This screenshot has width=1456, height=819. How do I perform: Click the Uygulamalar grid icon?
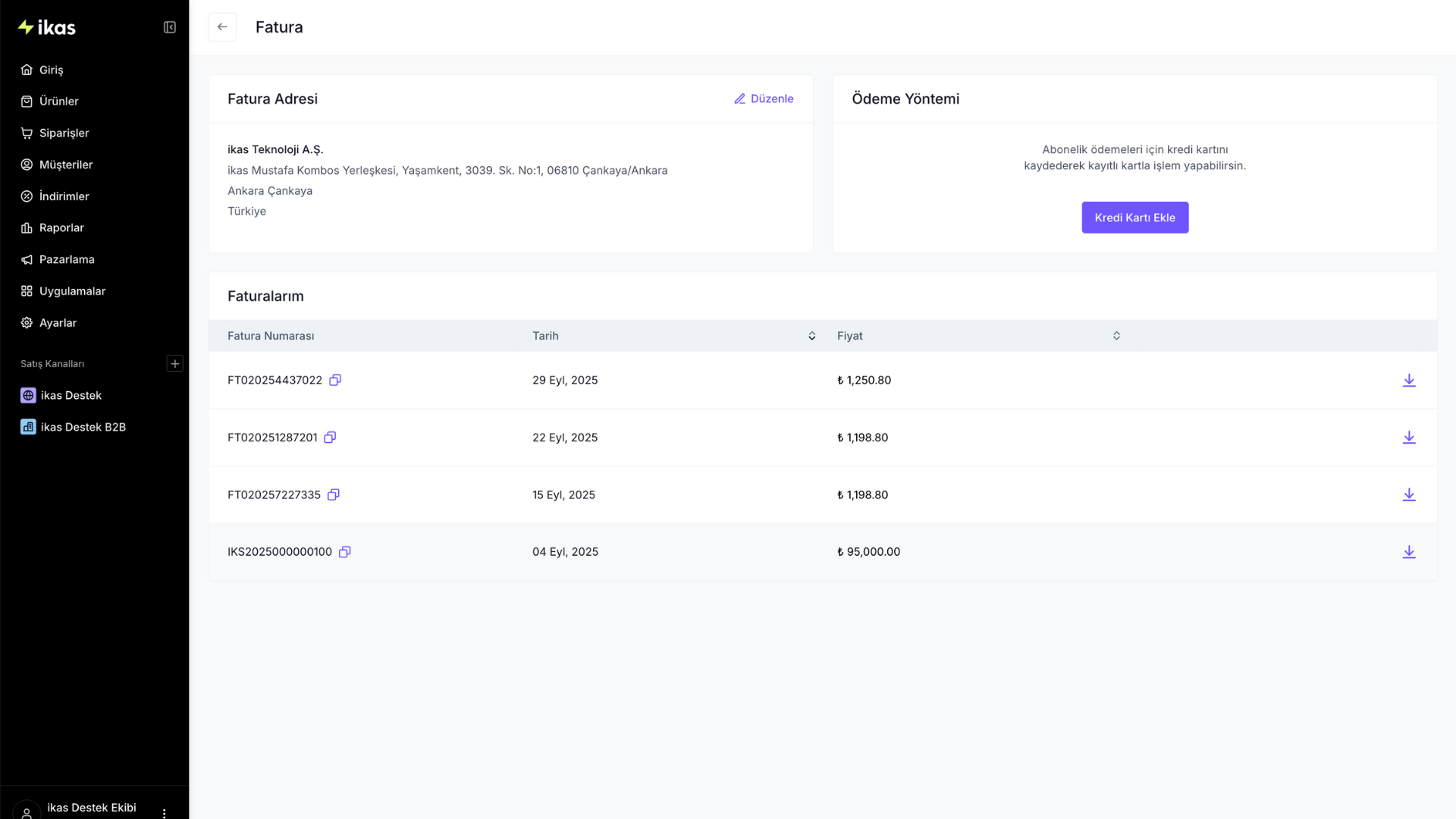click(x=27, y=291)
